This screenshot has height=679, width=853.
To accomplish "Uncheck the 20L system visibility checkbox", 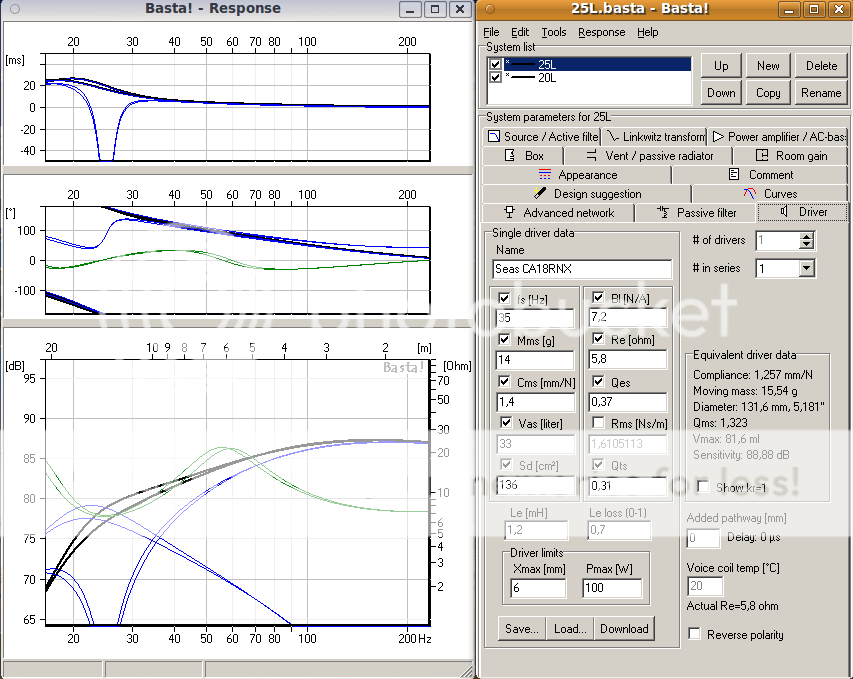I will click(496, 77).
